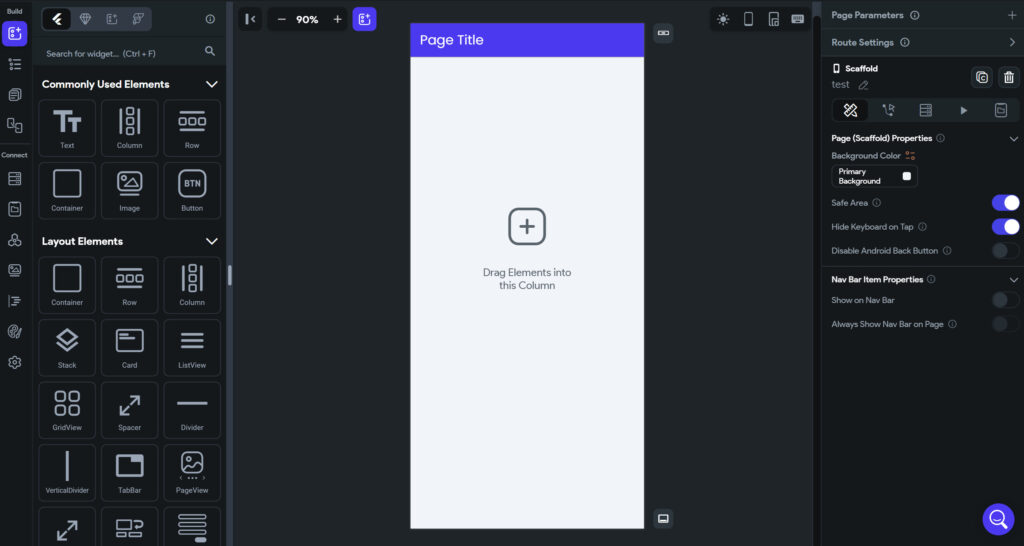
Task: Collapse Page (Scaffold) Properties section
Action: pyautogui.click(x=1013, y=138)
